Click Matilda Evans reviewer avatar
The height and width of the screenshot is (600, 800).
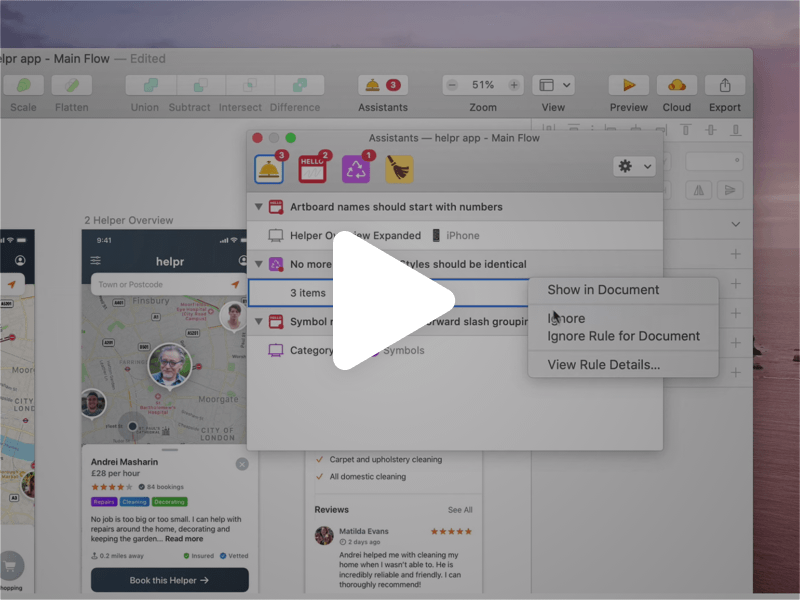pos(324,536)
